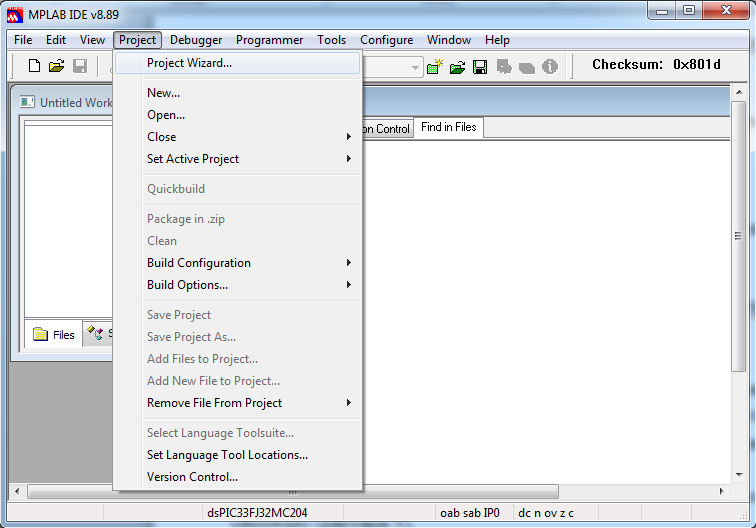Select the Files tab with folder icon
This screenshot has width=756, height=528.
pos(54,334)
